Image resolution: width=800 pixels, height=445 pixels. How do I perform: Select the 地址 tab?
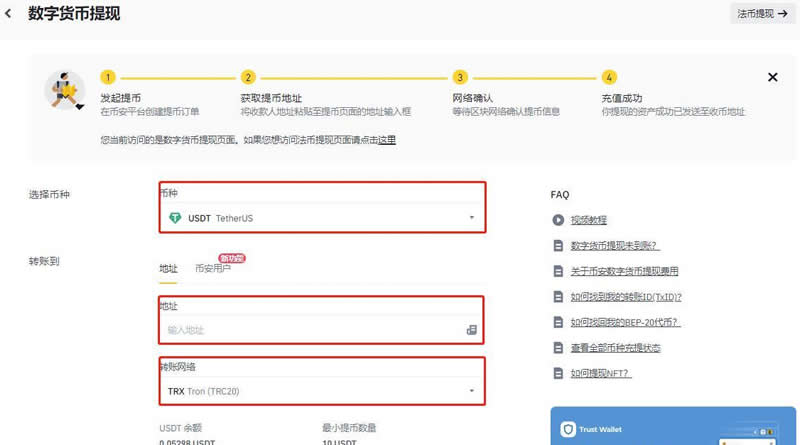168,268
